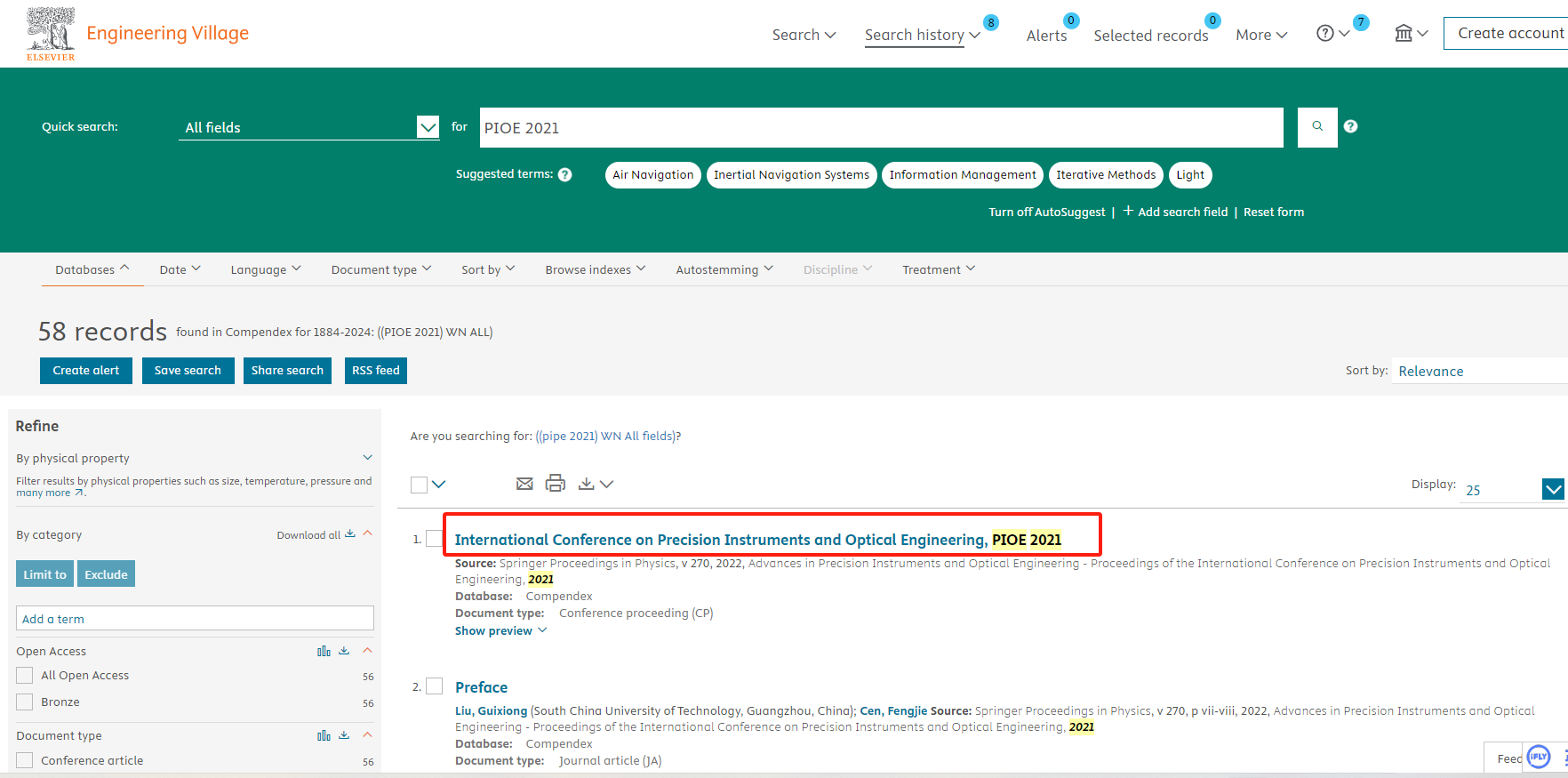This screenshot has width=1568, height=778.
Task: Collapse the Databases tab
Action: click(92, 269)
